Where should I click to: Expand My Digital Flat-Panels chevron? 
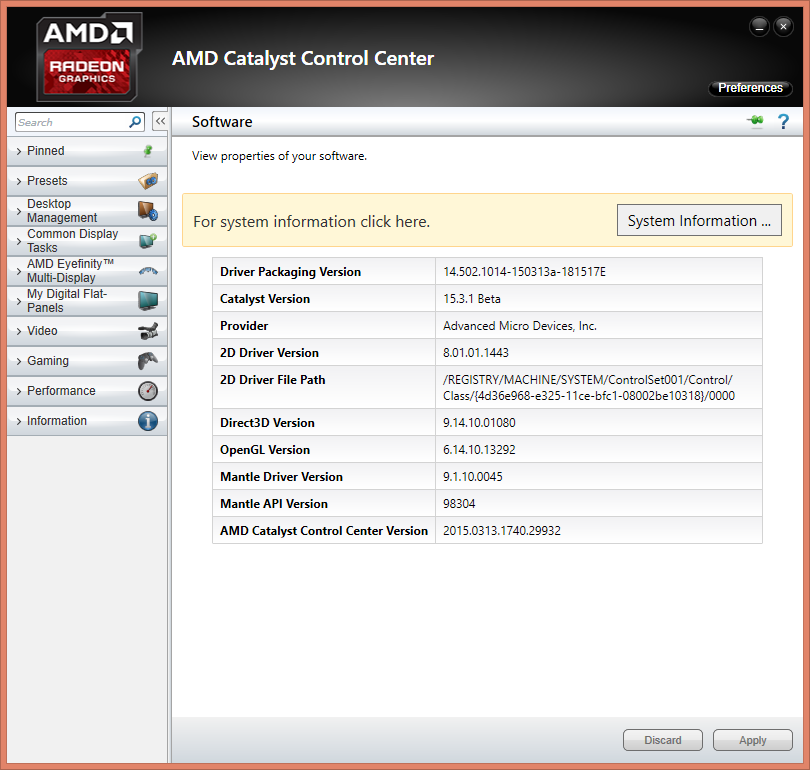[x=19, y=301]
